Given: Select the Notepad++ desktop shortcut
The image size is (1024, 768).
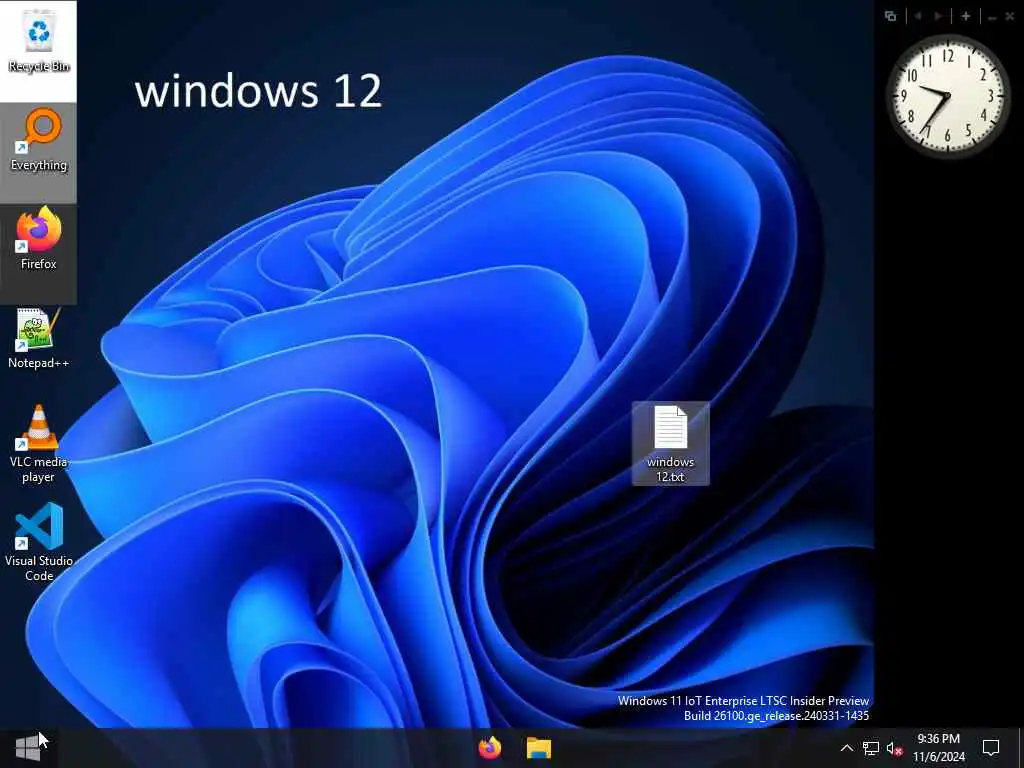Looking at the screenshot, I should tap(39, 338).
